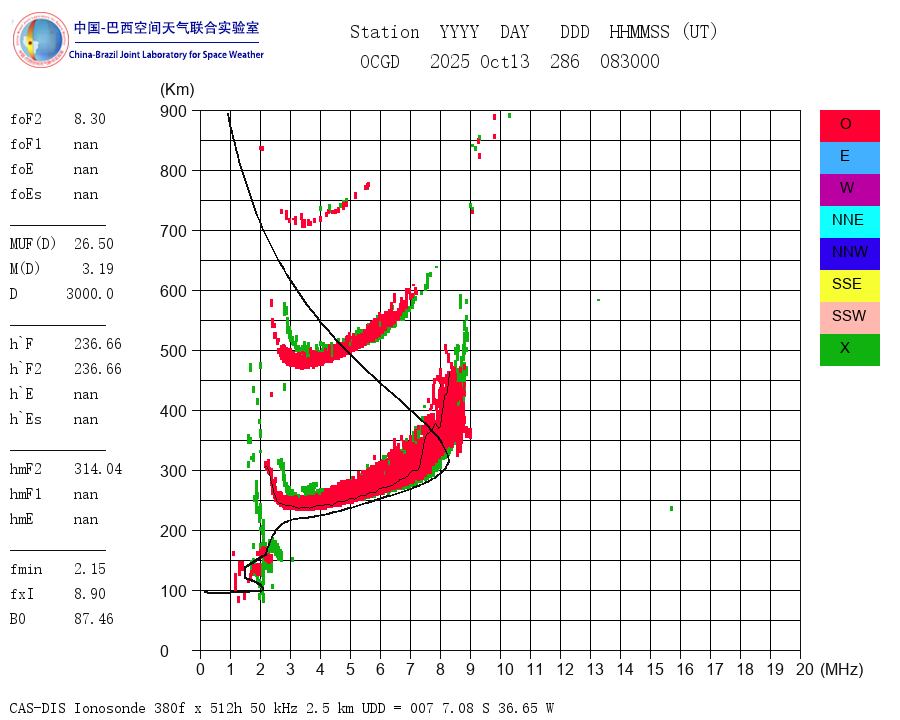Click the D value 3000.0

90,293
